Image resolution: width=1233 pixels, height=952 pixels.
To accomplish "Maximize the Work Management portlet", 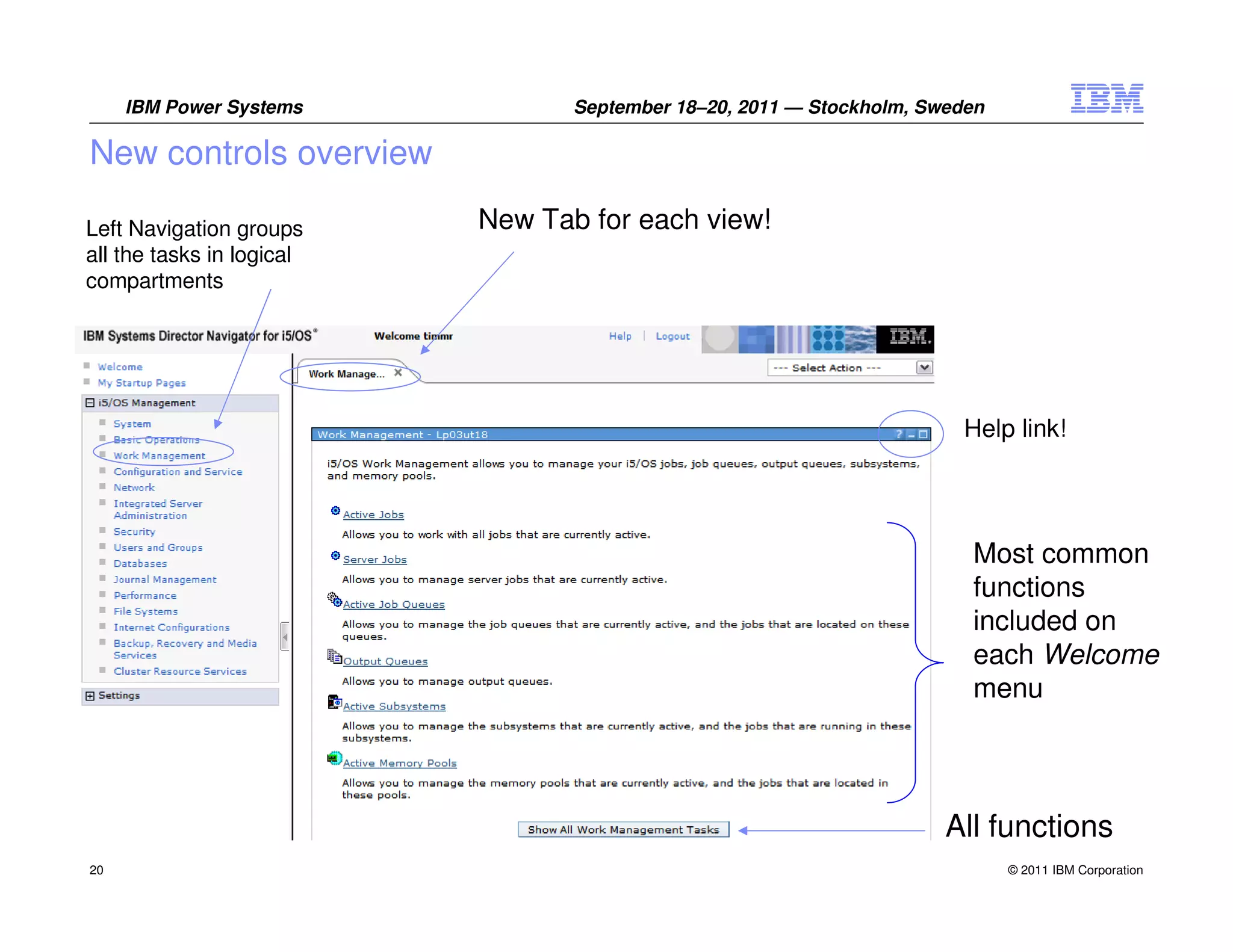I will [924, 434].
